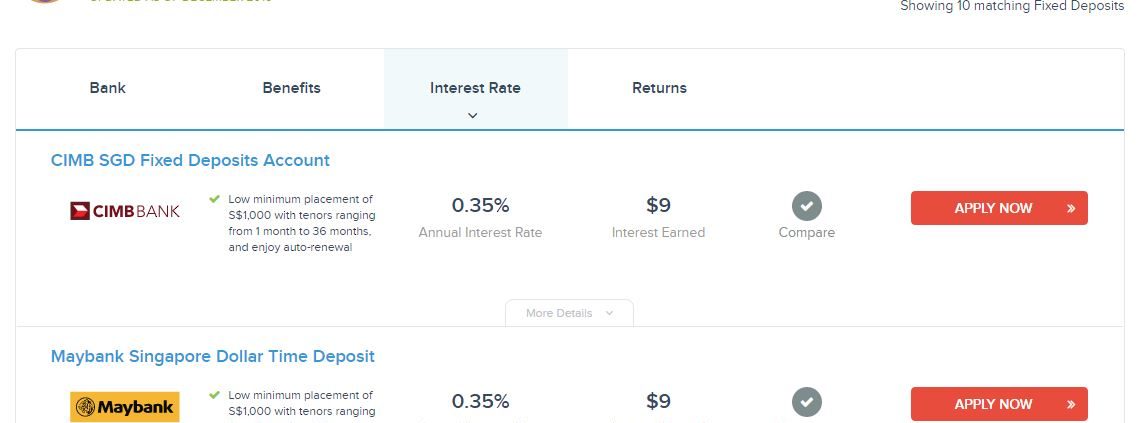Sort by the Benefits column tab
This screenshot has width=1143, height=423.
click(291, 88)
